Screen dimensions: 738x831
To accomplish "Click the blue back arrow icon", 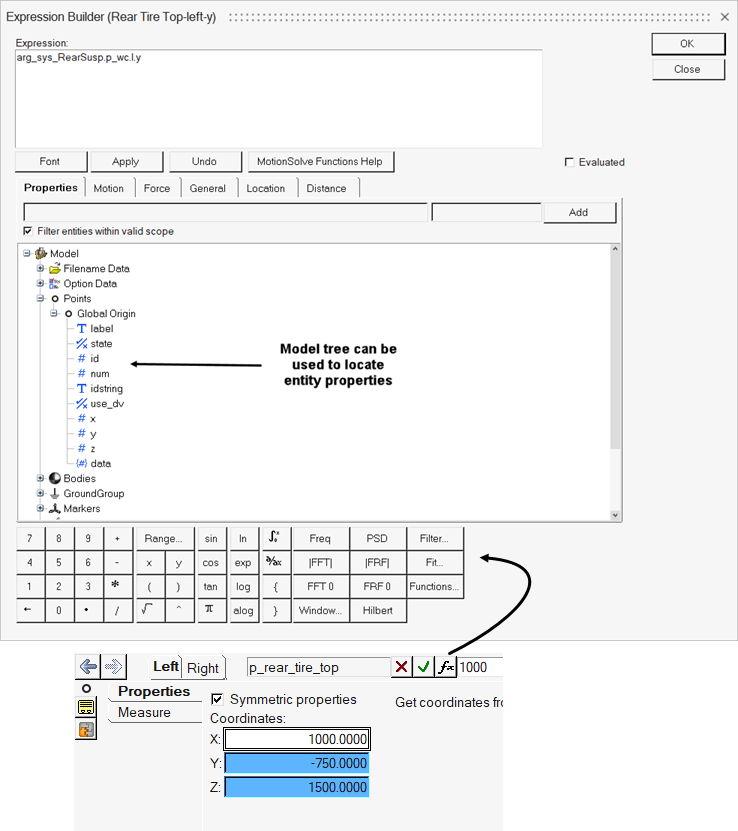I will (88, 667).
